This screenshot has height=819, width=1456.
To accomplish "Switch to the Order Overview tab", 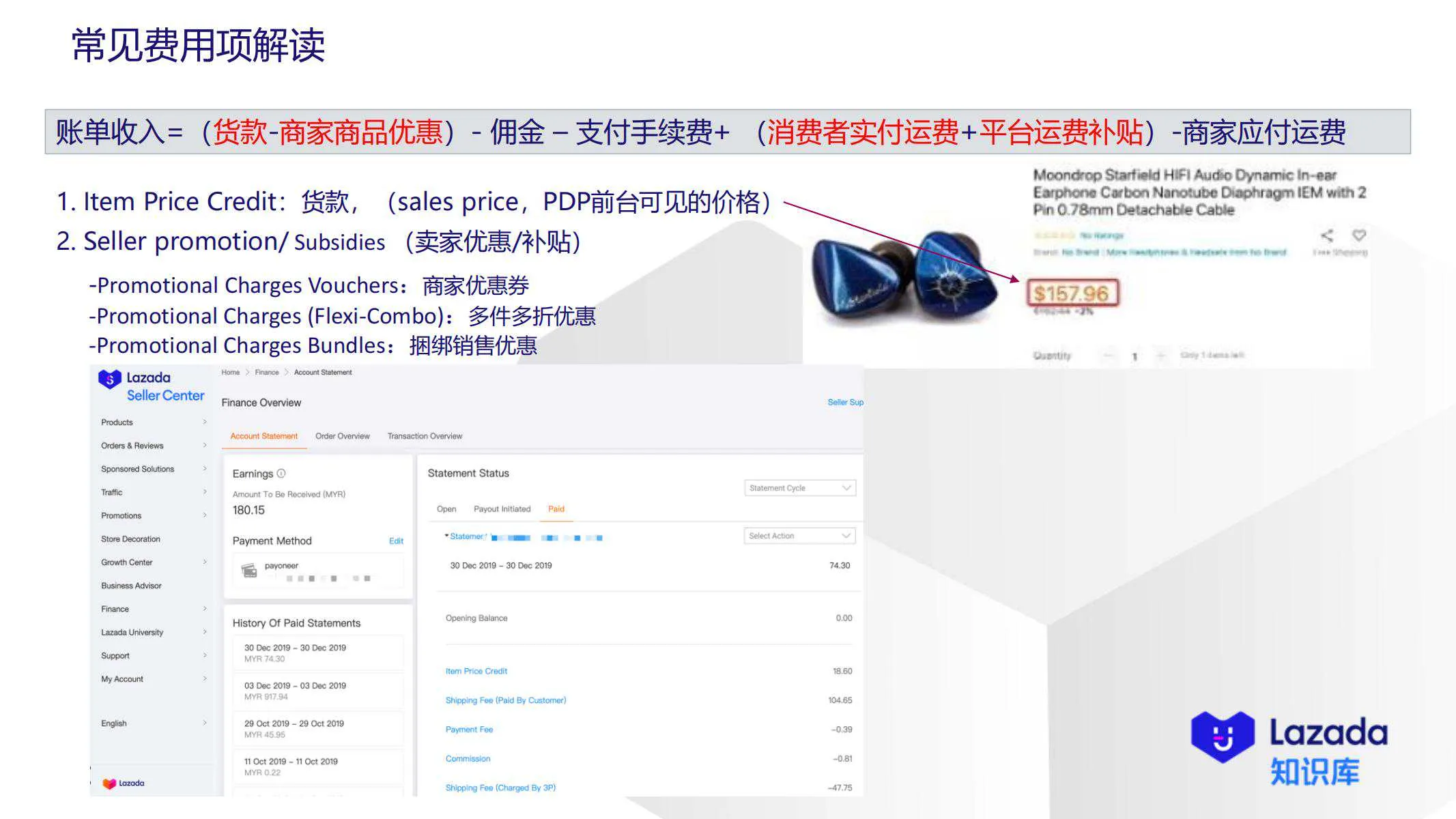I will click(342, 436).
